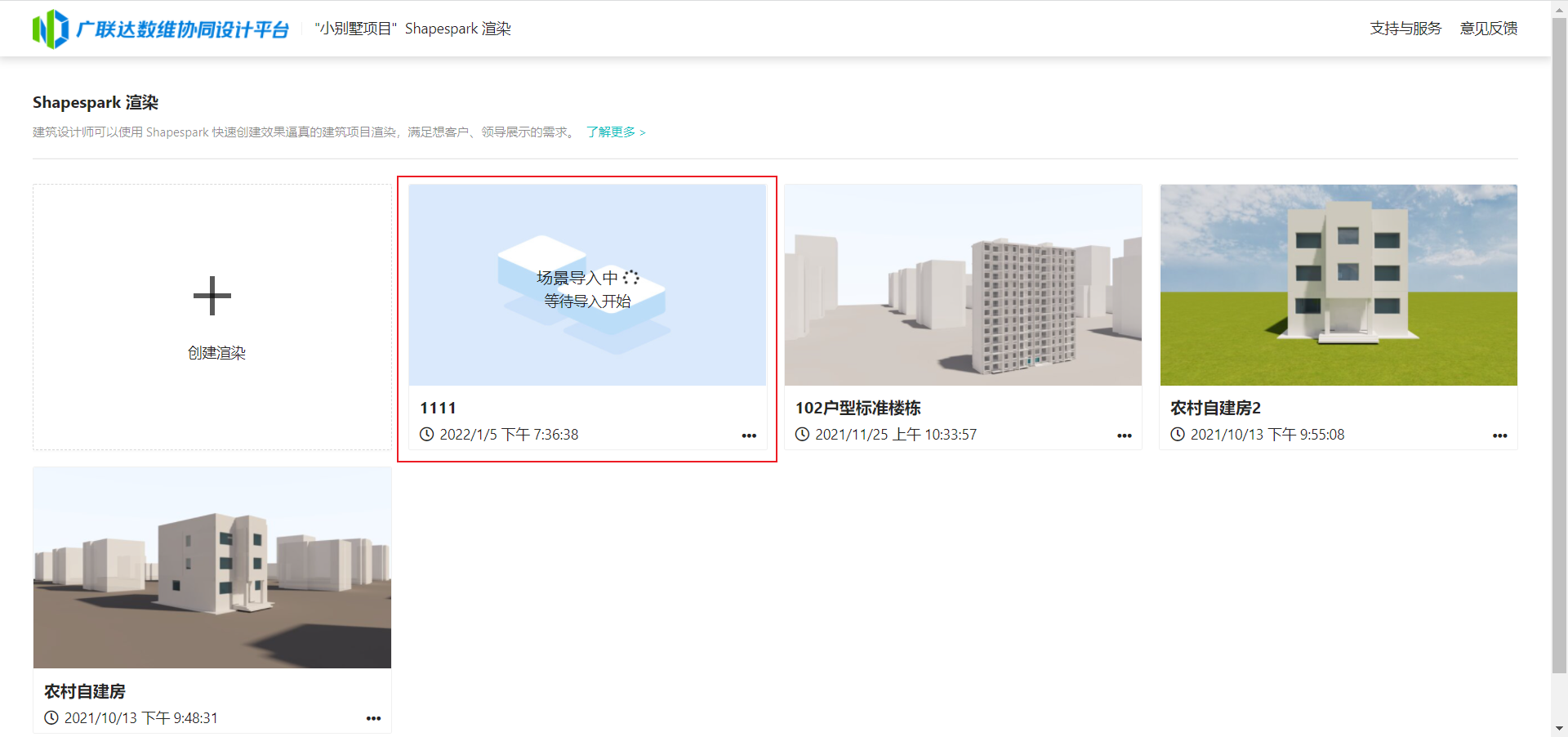Click the Shapespark 渲染 page heading

click(96, 103)
